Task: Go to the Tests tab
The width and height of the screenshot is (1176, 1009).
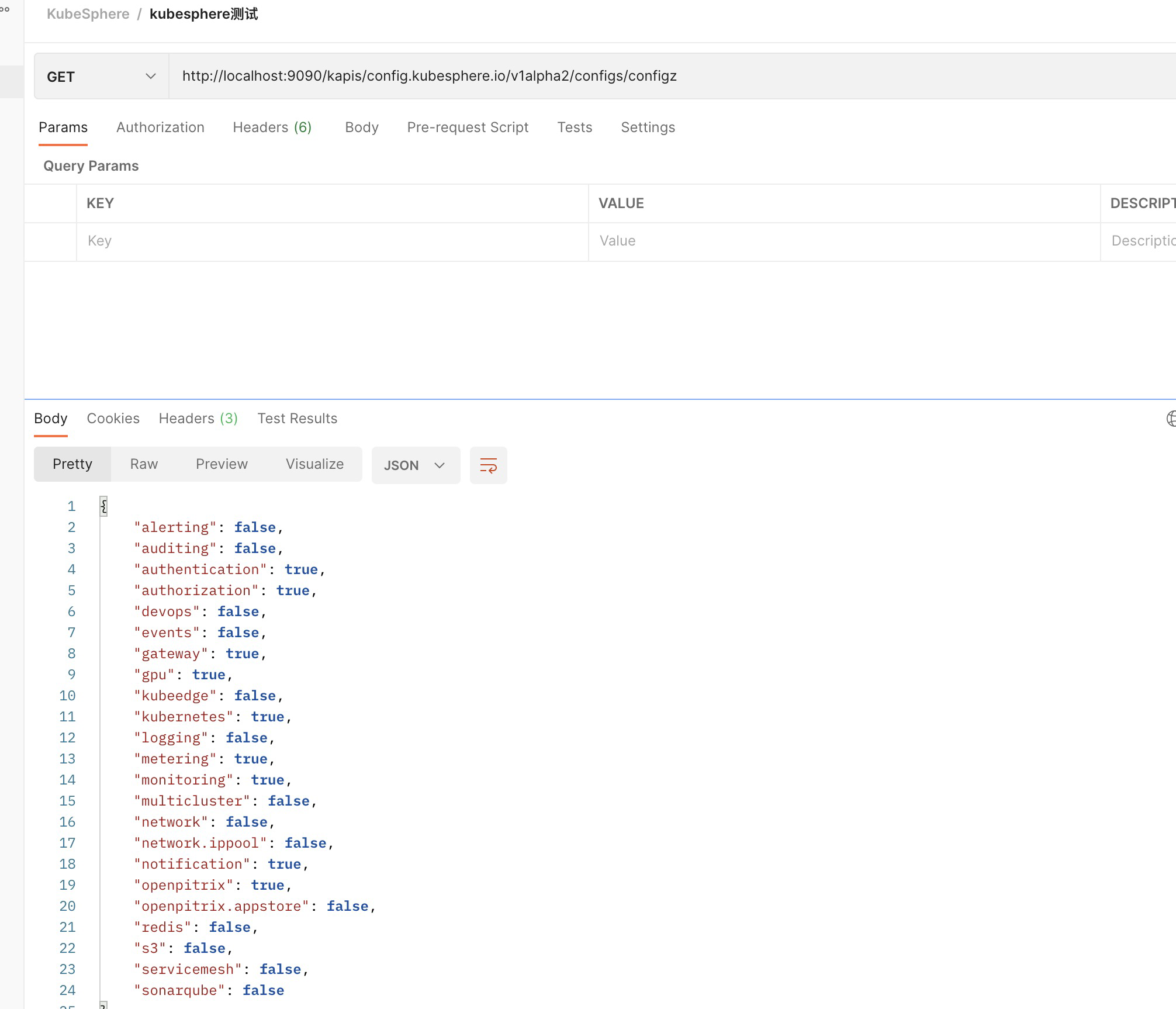Action: coord(574,127)
